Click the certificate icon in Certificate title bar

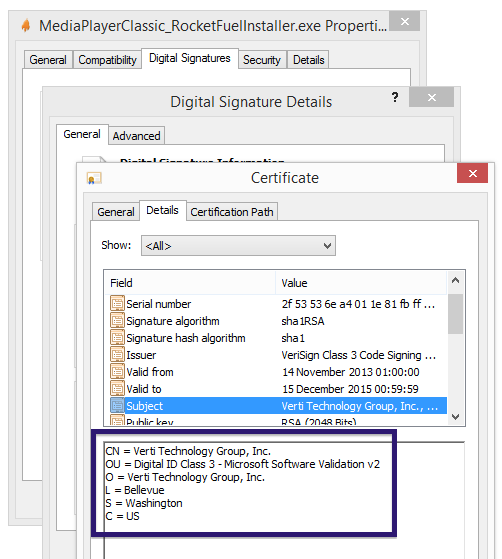94,178
